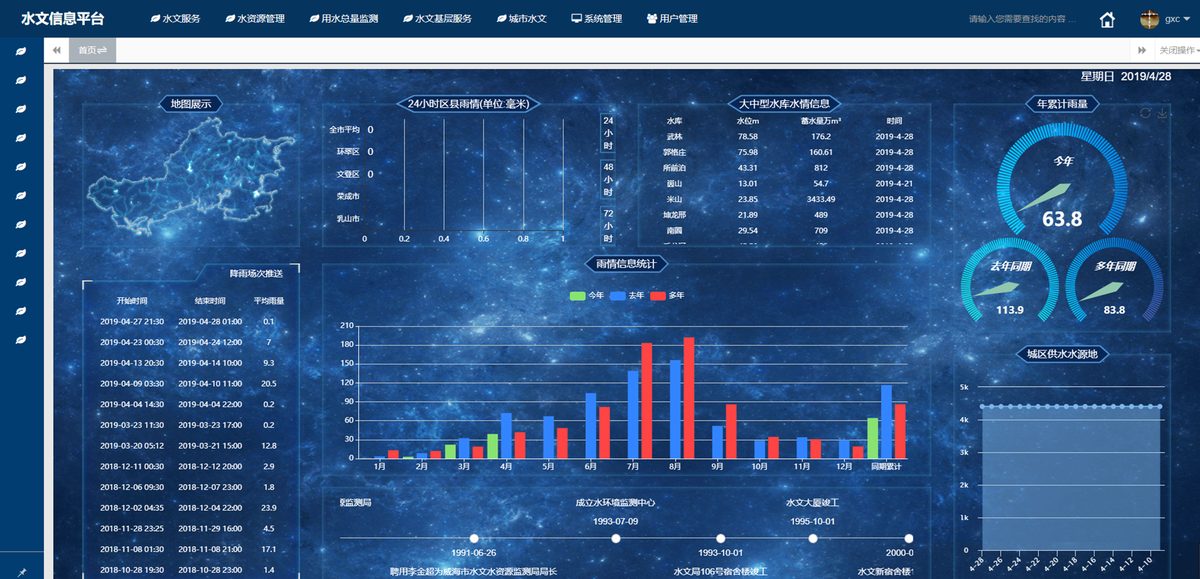Viewport: 1200px width, 579px height.
Task: Click the 水文信息平台 title link
Action: [x=62, y=19]
